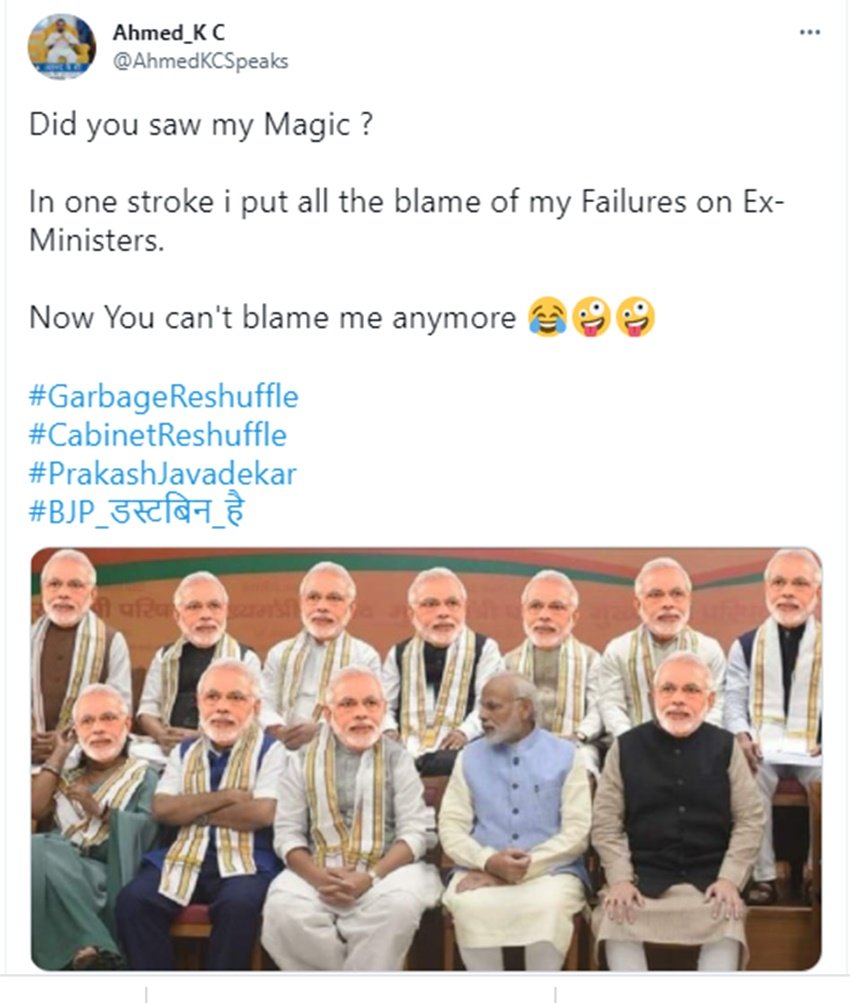Open the tweet's more options ellipsis menu

(x=809, y=33)
